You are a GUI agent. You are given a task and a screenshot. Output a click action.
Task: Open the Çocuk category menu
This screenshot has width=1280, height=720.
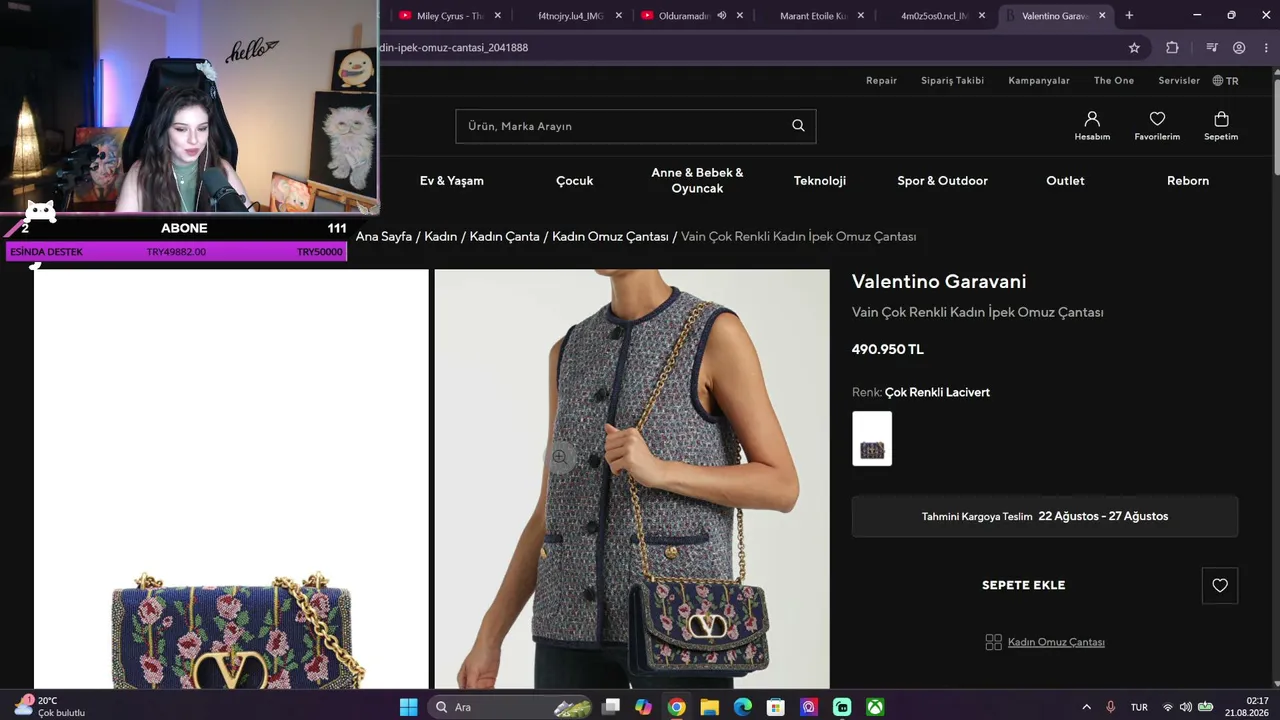pyautogui.click(x=575, y=181)
